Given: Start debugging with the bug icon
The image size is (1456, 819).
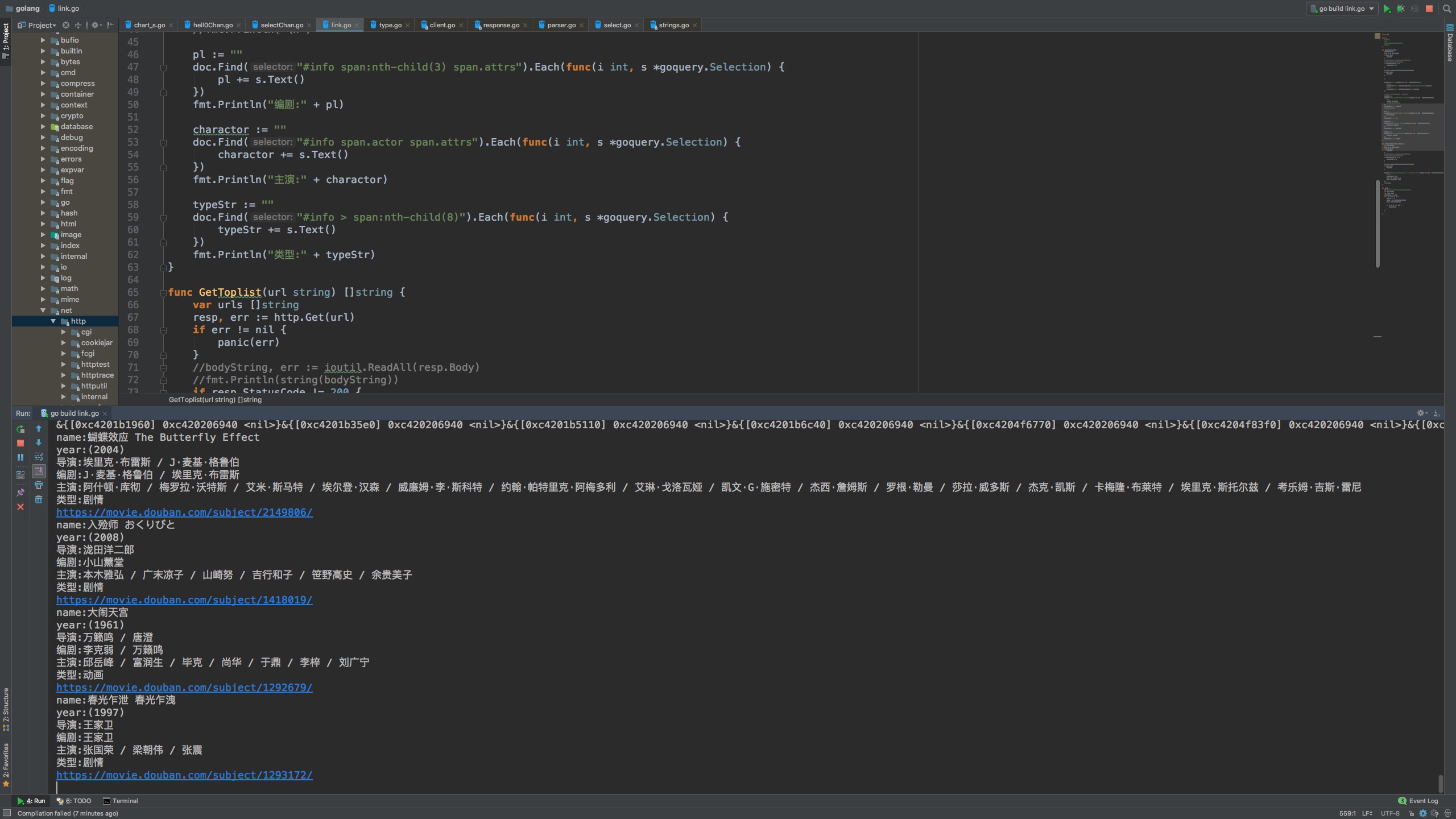Looking at the screenshot, I should pyautogui.click(x=1401, y=9).
